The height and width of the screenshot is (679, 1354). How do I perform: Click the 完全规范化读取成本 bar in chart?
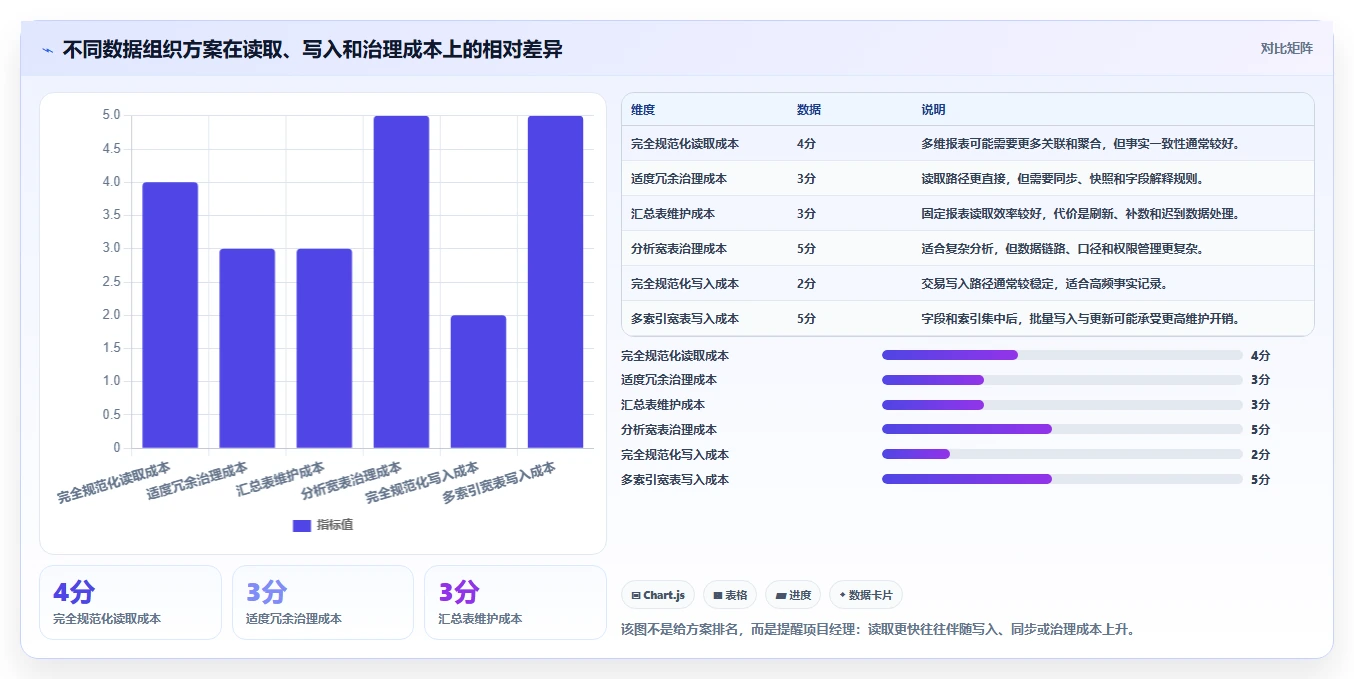click(x=170, y=315)
